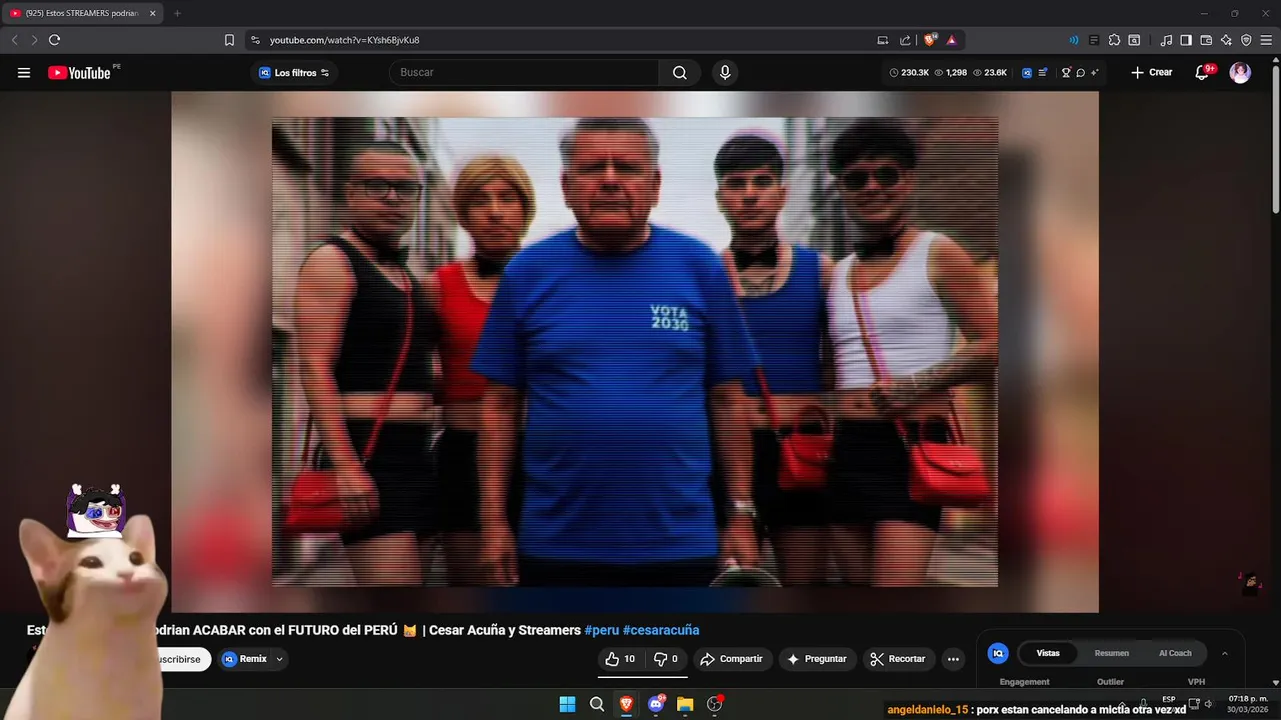The image size is (1281, 720).
Task: Select the Estos STREAMERS browser tab
Action: [82, 13]
